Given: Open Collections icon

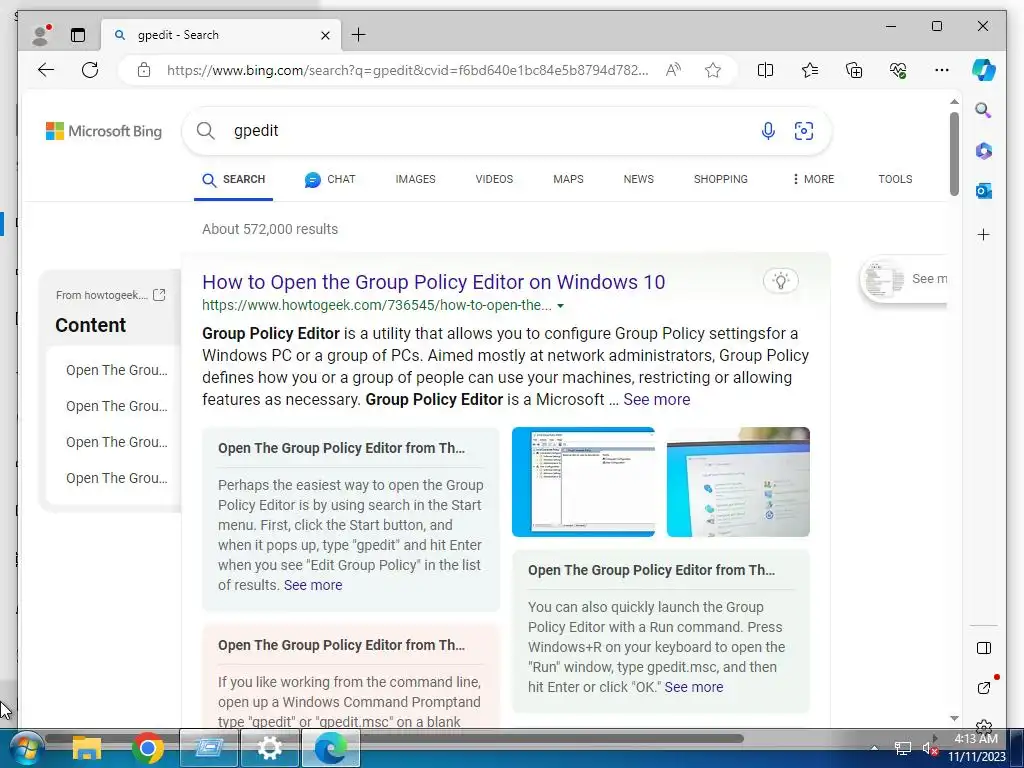Looking at the screenshot, I should pyautogui.click(x=854, y=70).
